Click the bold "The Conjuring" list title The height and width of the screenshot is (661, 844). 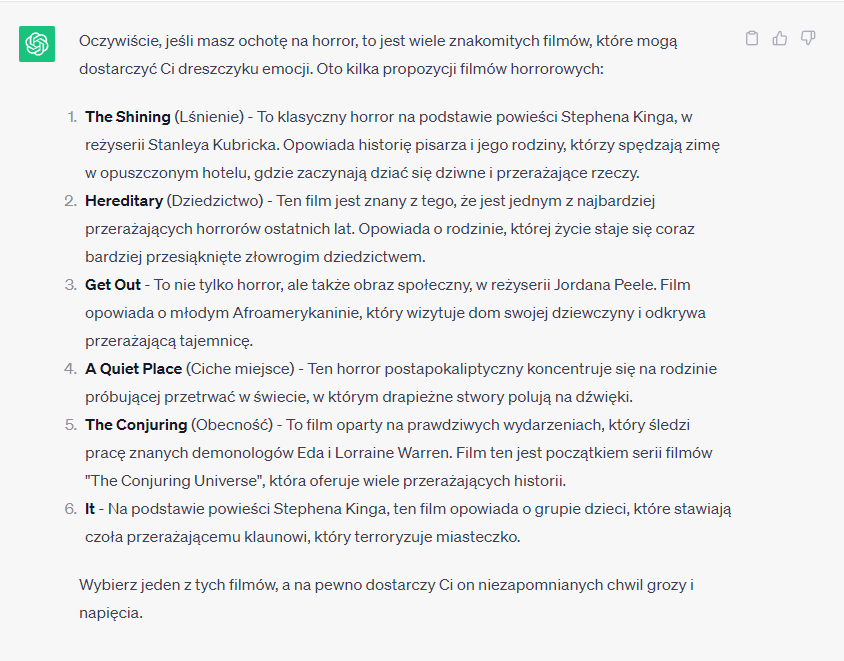click(x=136, y=424)
